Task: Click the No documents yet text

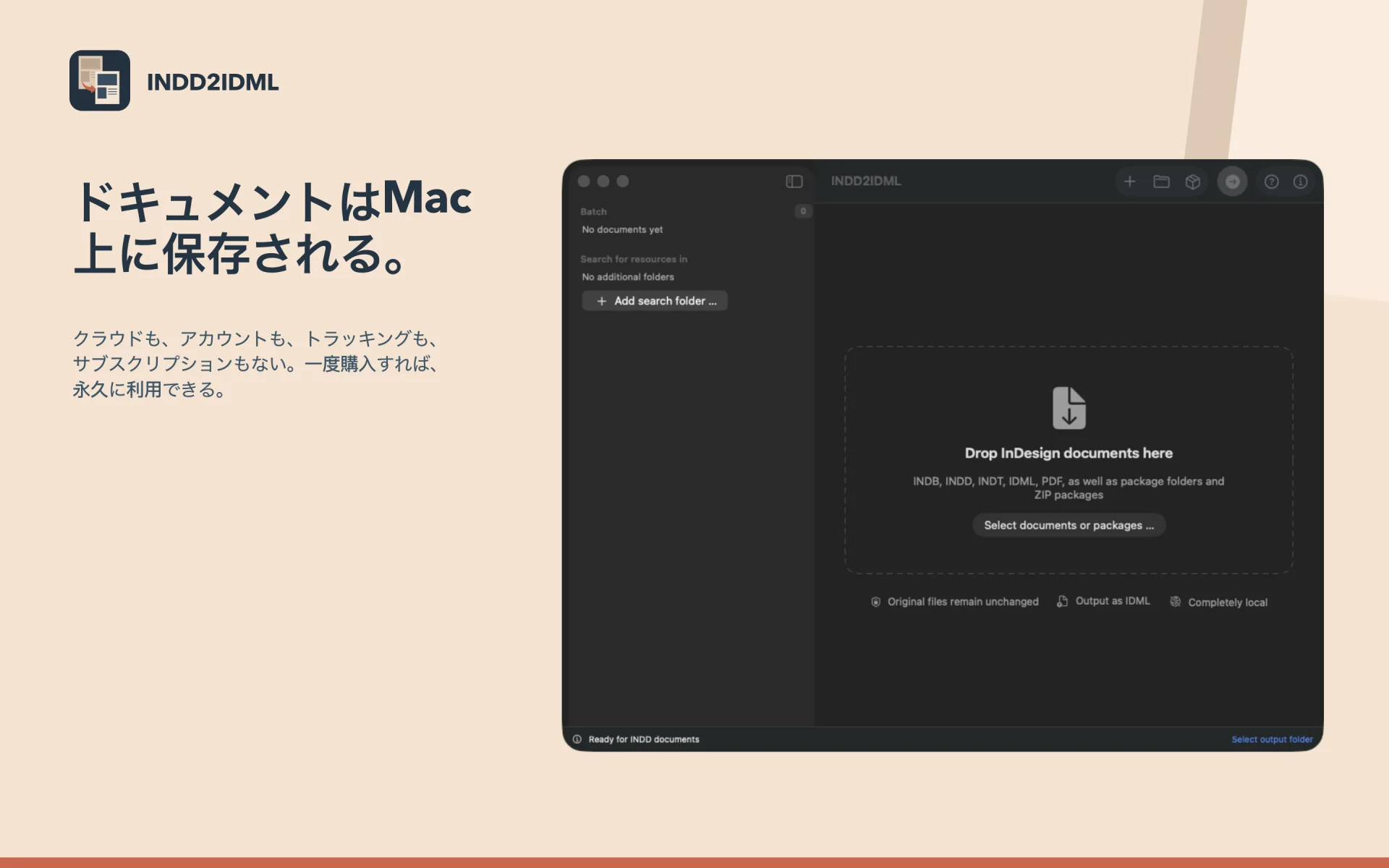Action: click(x=622, y=229)
